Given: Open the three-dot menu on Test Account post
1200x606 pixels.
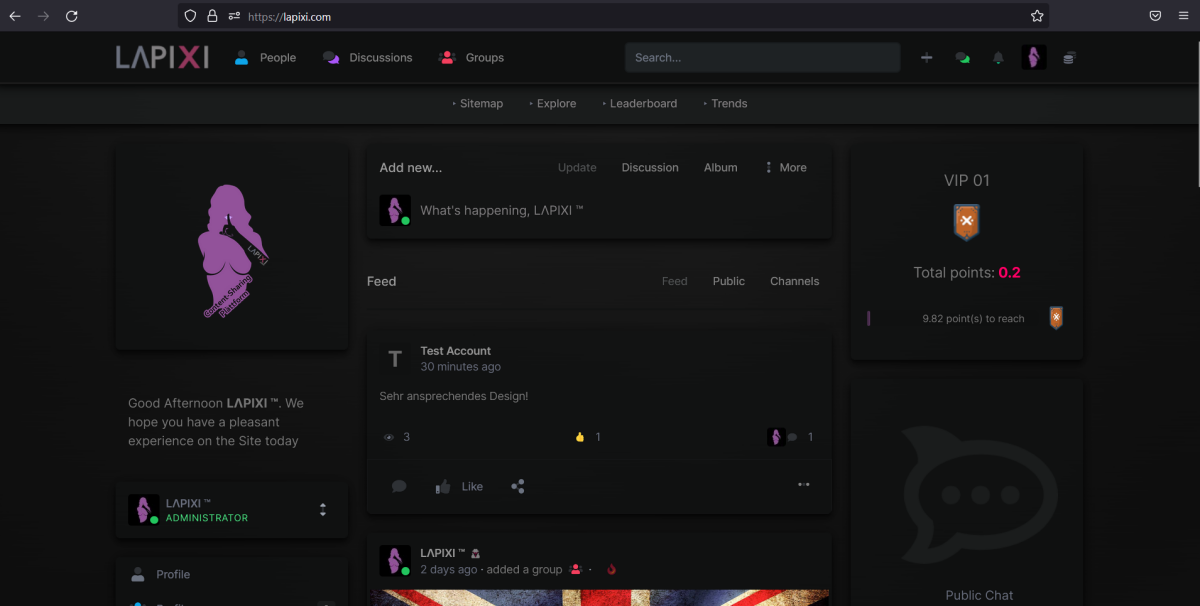Looking at the screenshot, I should point(803,485).
